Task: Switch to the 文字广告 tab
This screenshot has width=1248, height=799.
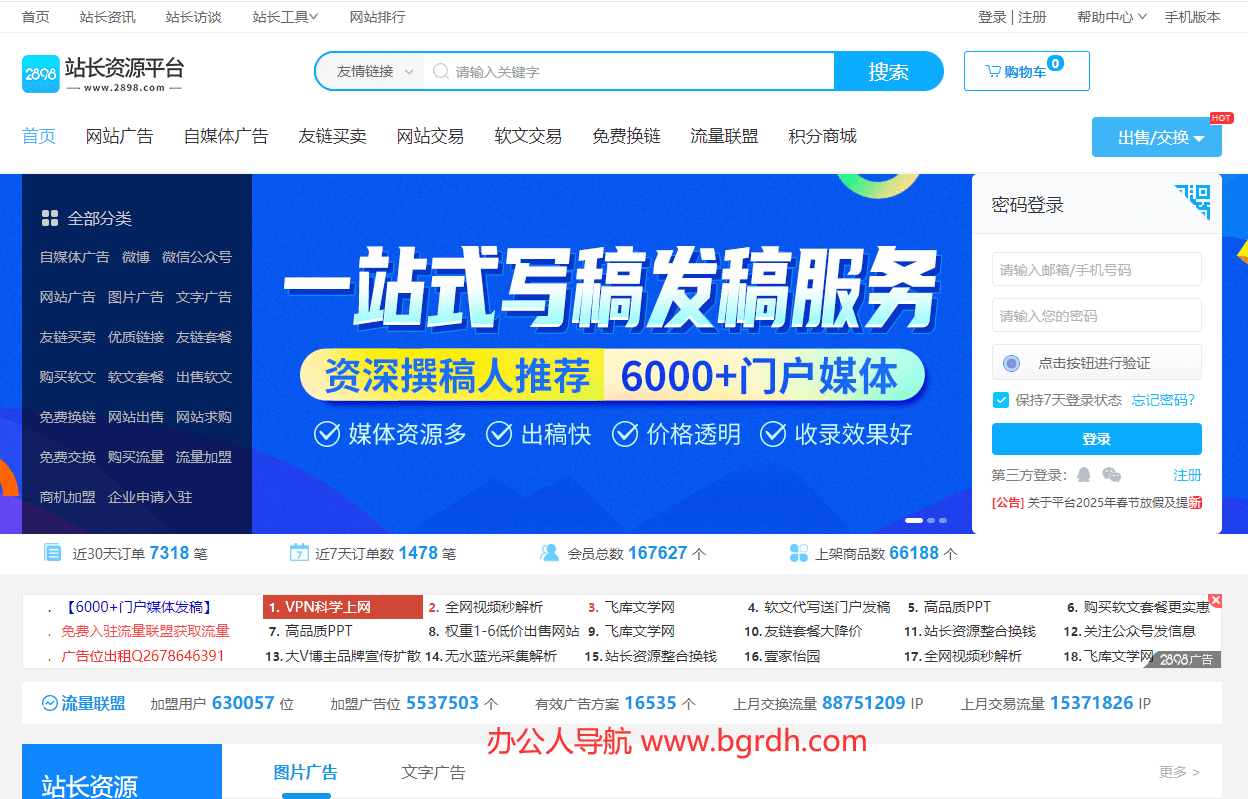Action: pyautogui.click(x=432, y=771)
